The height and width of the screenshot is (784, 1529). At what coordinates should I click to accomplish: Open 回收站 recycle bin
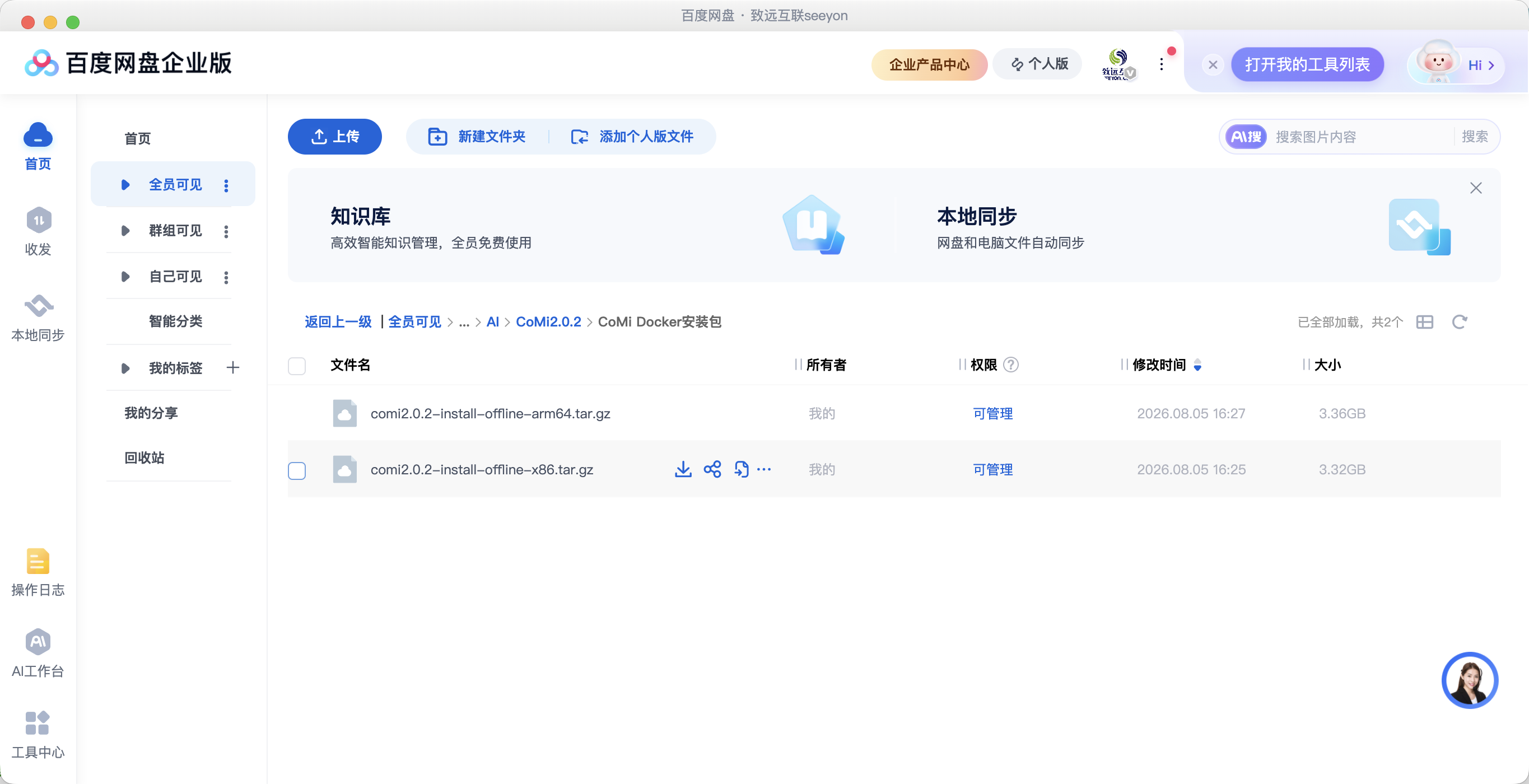coord(144,458)
